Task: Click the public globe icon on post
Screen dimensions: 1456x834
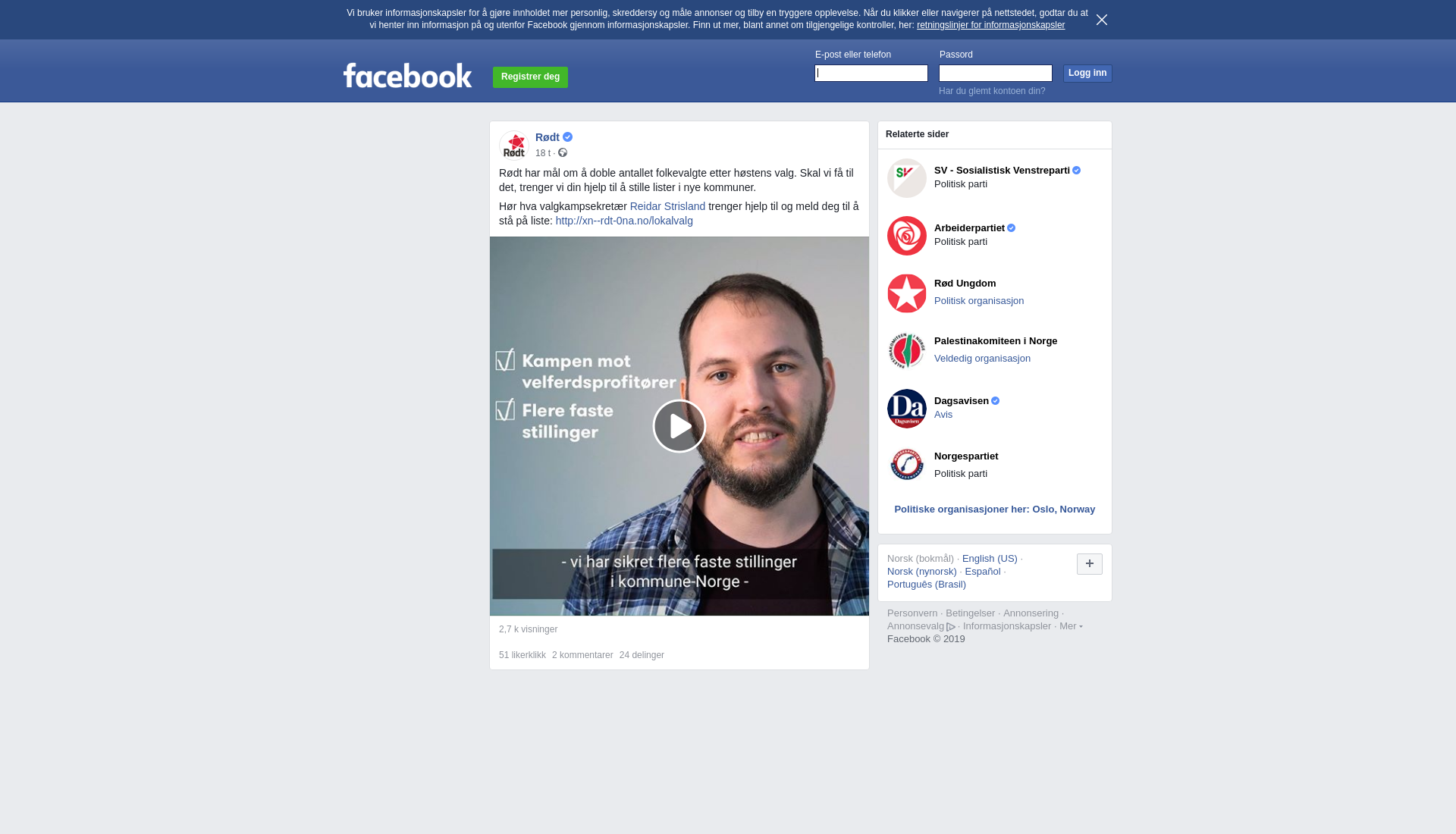Action: (x=563, y=152)
